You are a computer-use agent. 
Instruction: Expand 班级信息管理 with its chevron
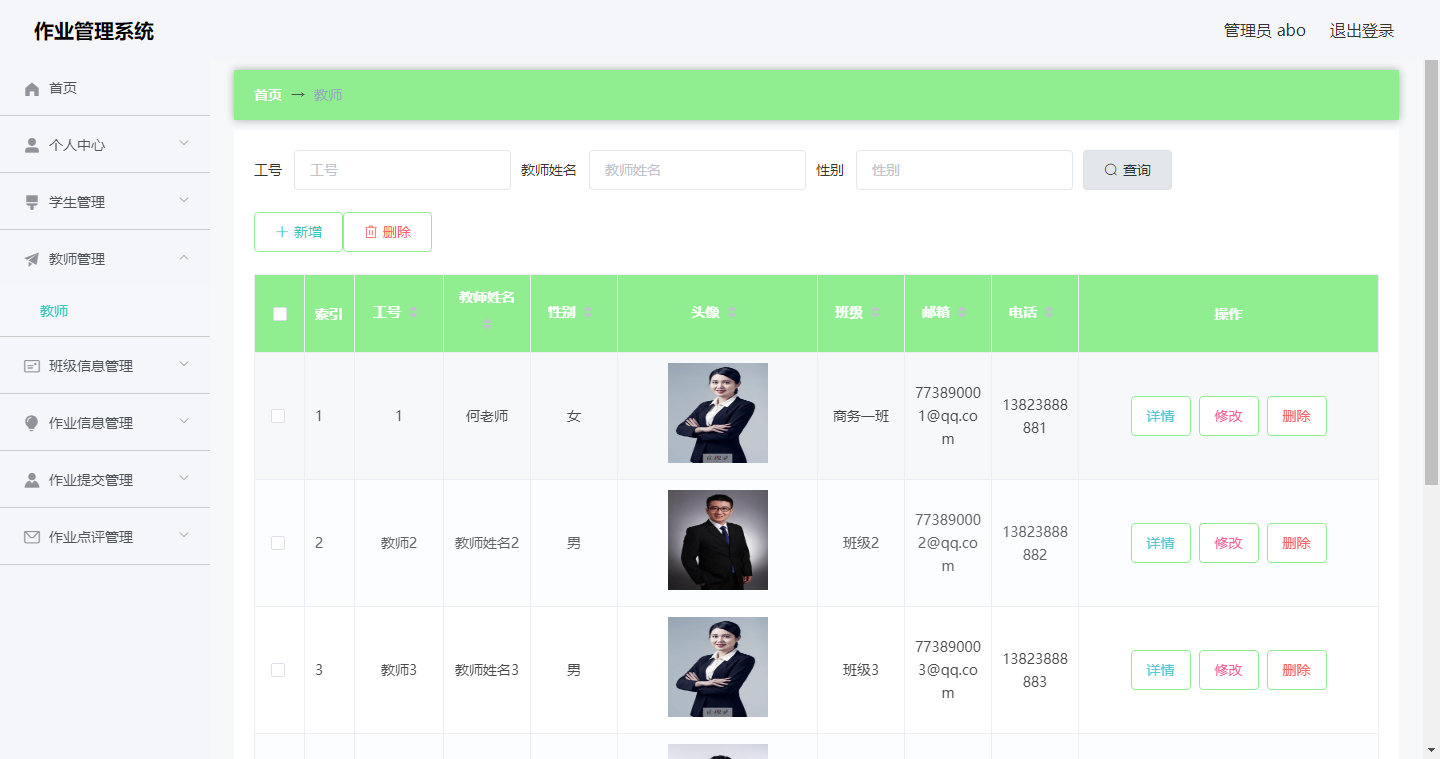(184, 365)
